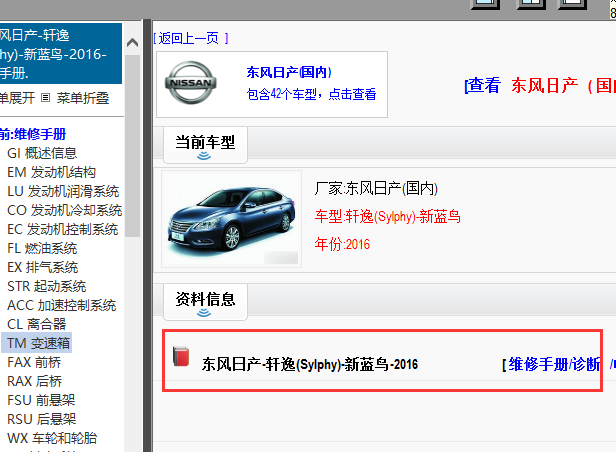616x452 pixels.
Task: Click the red book icon beside 东风日产-轩逸
Action: click(181, 356)
